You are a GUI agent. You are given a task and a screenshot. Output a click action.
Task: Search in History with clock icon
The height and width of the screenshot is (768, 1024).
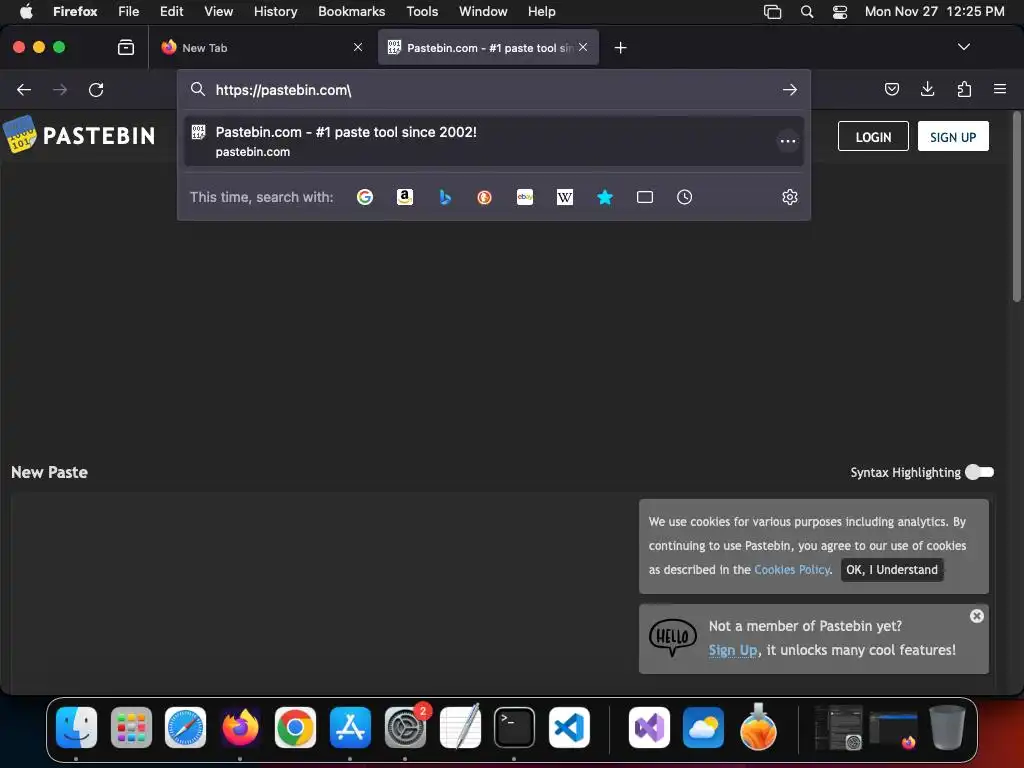[x=684, y=197]
